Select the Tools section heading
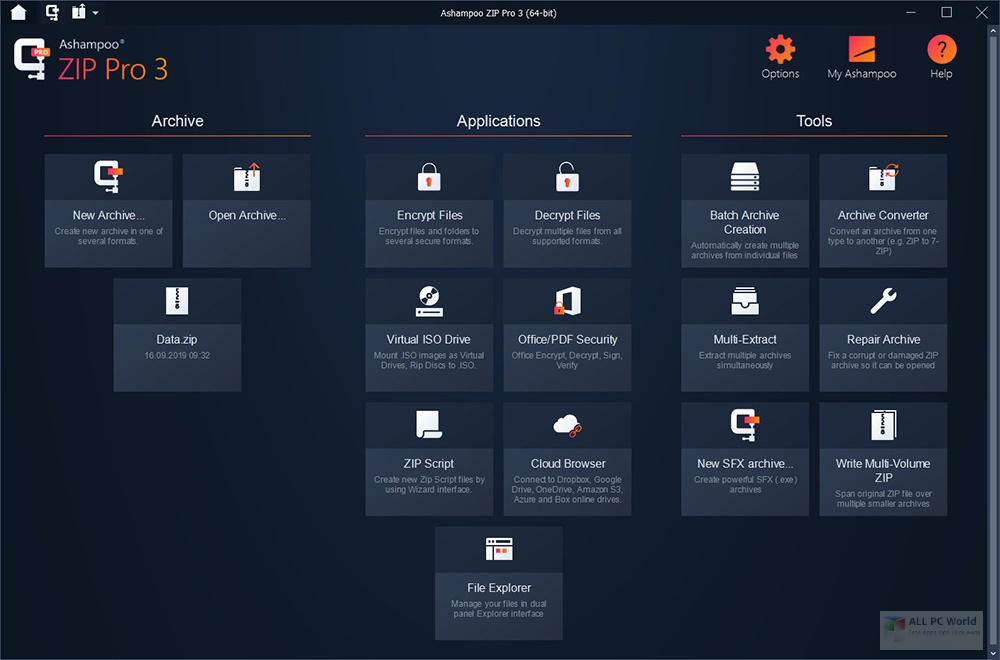 814,121
